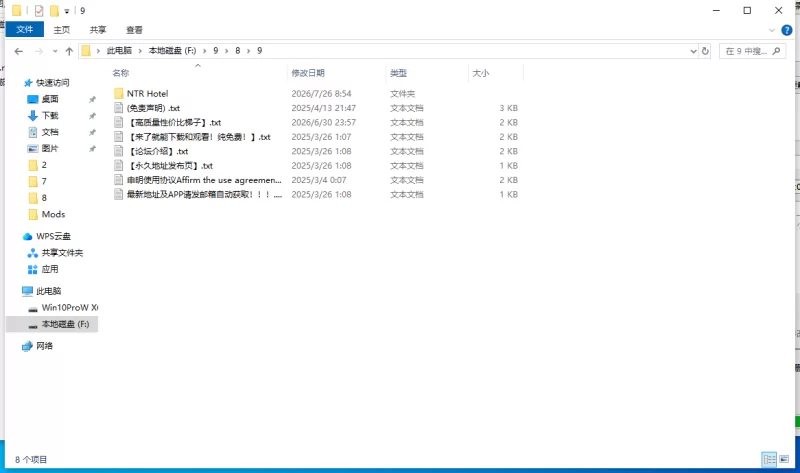Image resolution: width=800 pixels, height=473 pixels.
Task: Open the 文件 menu tab
Action: pos(24,30)
